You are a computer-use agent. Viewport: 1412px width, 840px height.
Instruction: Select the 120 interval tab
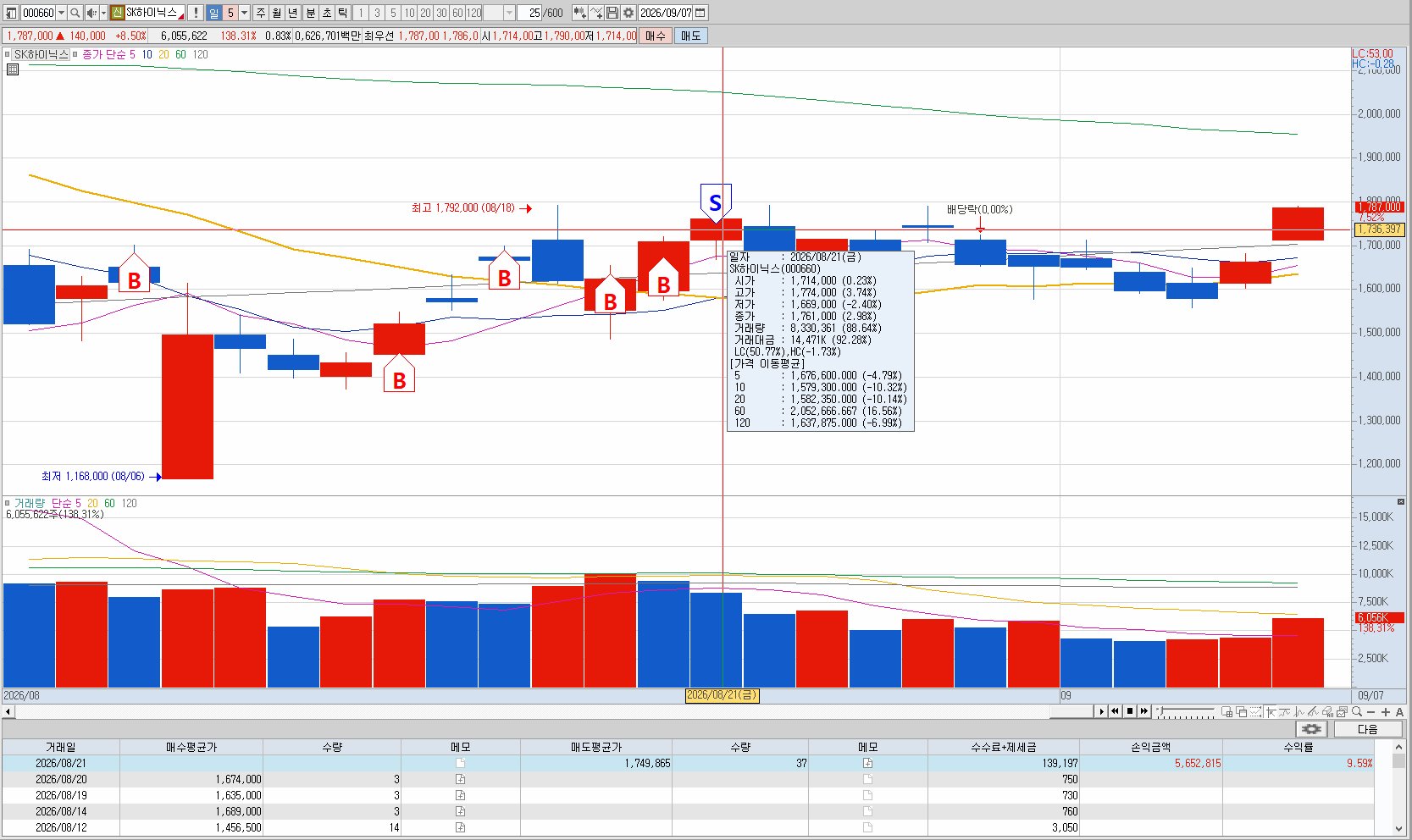(x=473, y=13)
